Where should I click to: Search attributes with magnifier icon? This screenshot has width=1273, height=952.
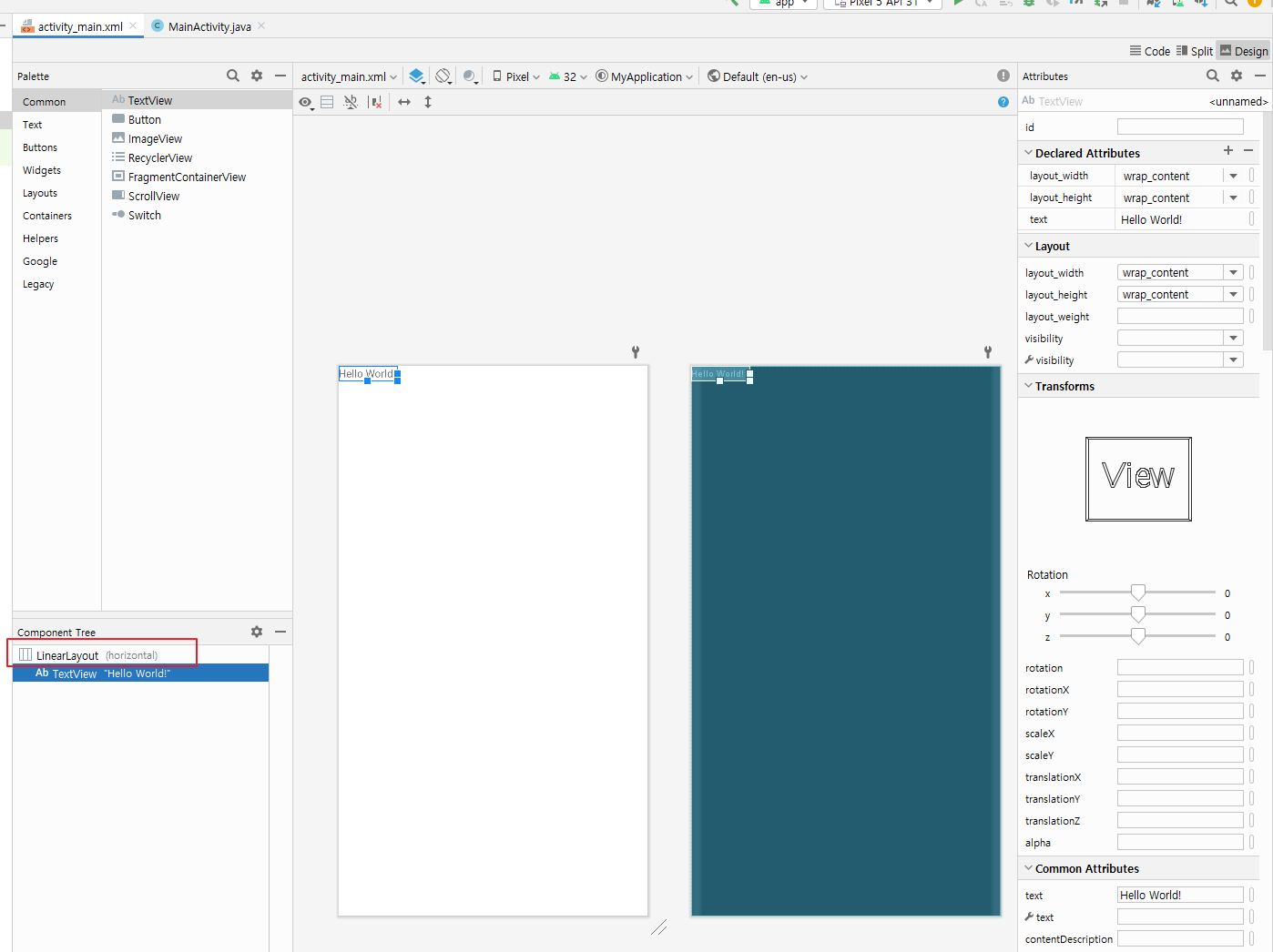click(1213, 76)
